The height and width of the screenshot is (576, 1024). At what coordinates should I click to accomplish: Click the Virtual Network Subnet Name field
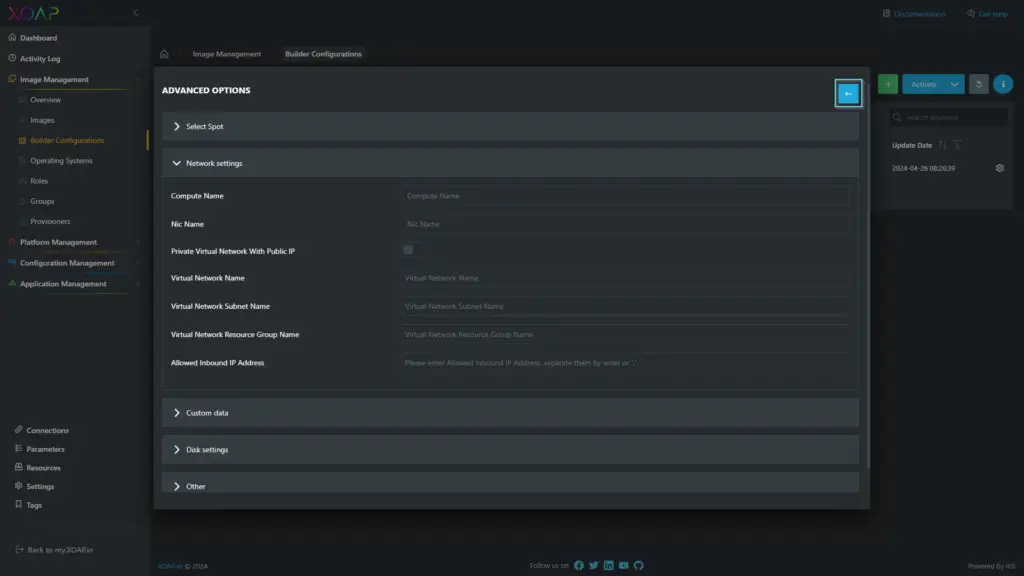click(x=626, y=306)
